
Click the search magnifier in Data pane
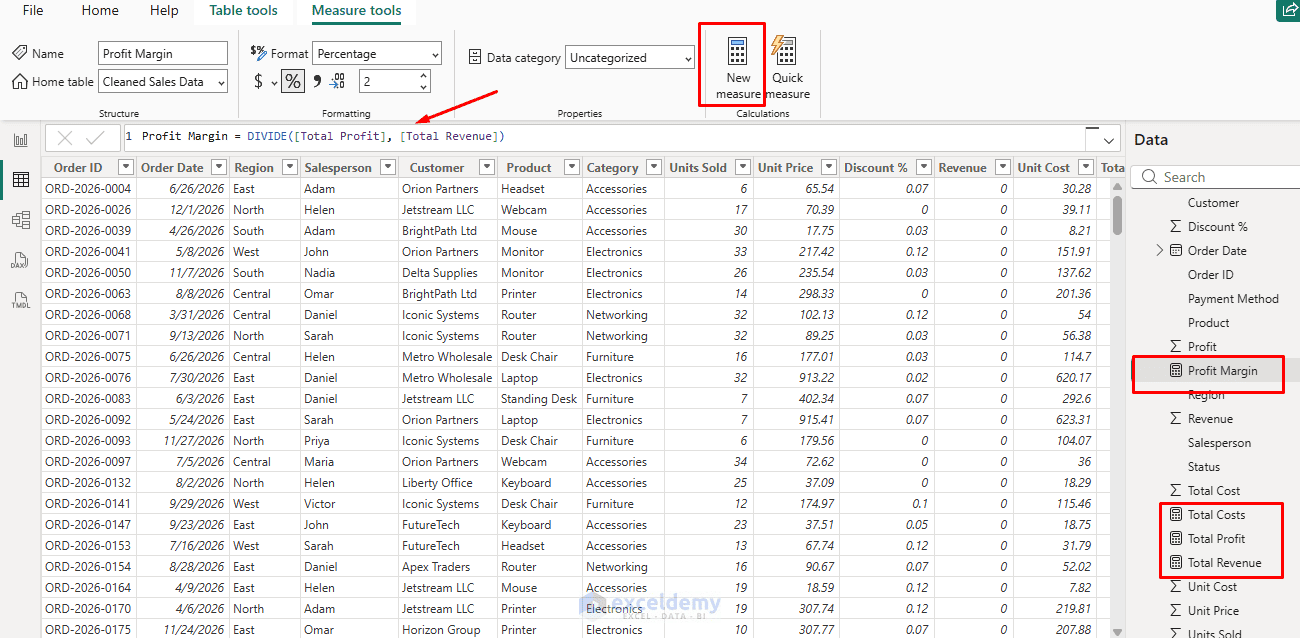pyautogui.click(x=1148, y=177)
